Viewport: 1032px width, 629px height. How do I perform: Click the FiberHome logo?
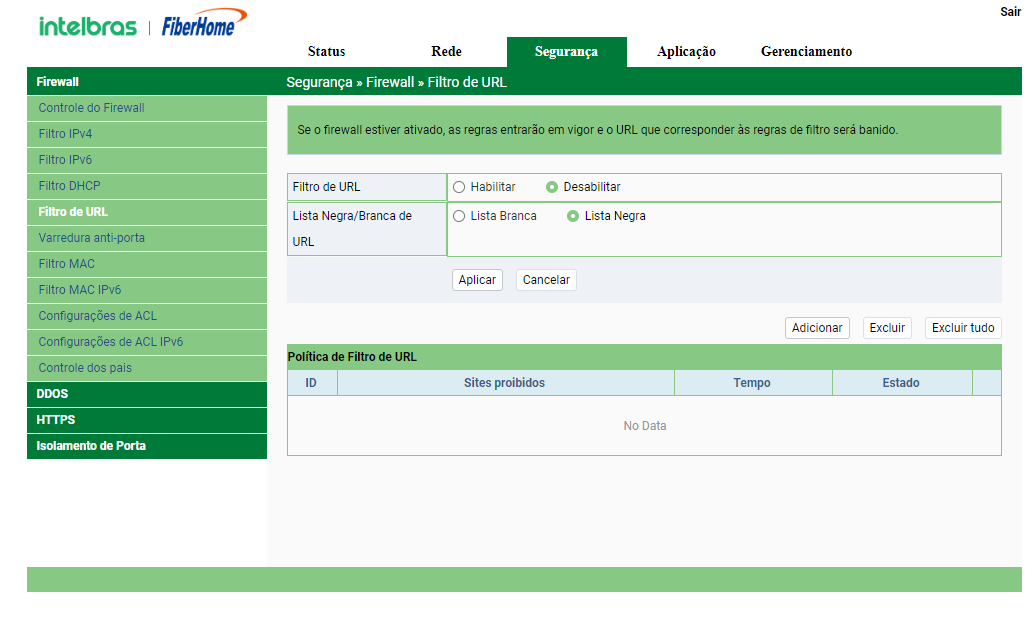coord(204,23)
